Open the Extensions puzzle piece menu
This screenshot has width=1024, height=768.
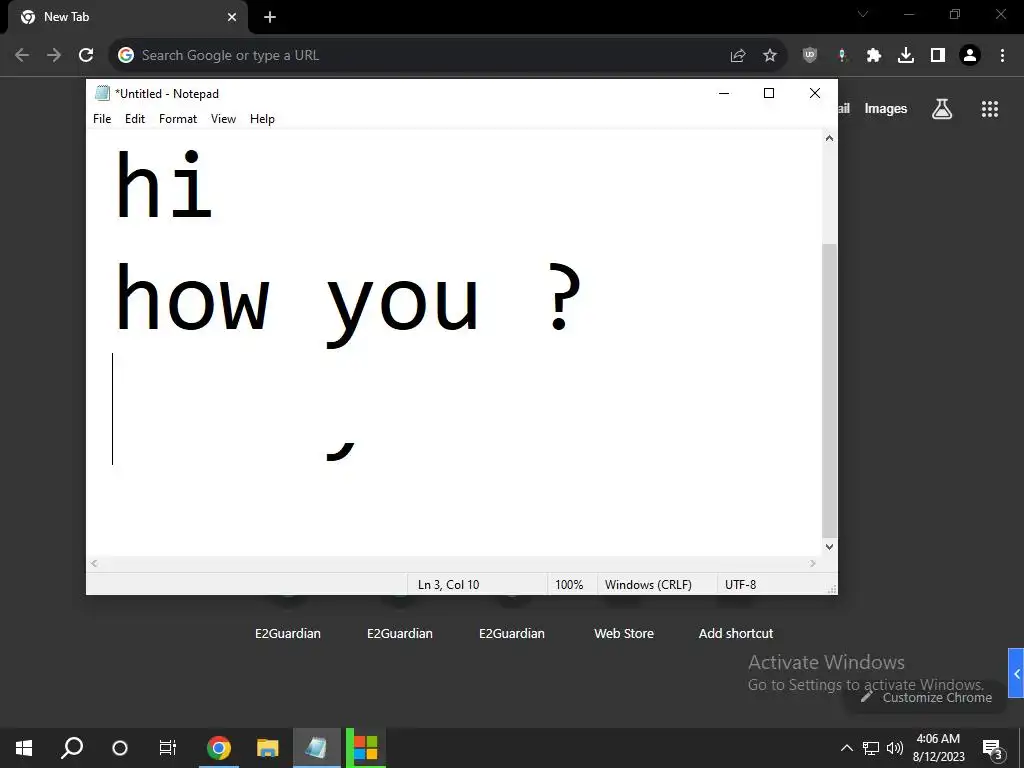coord(874,56)
